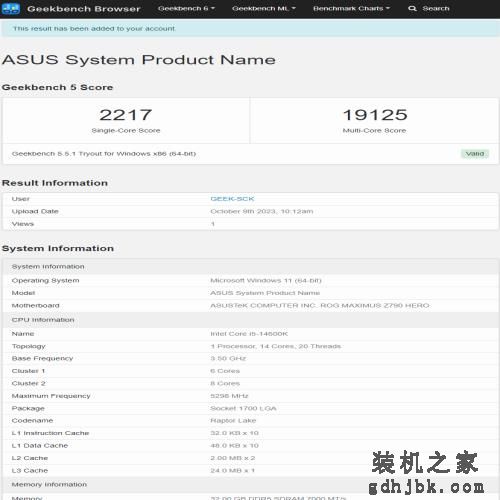Select the 14 Cores, 20 Threads topology value
Image resolution: width=500 pixels, height=500 pixels.
click(x=276, y=346)
